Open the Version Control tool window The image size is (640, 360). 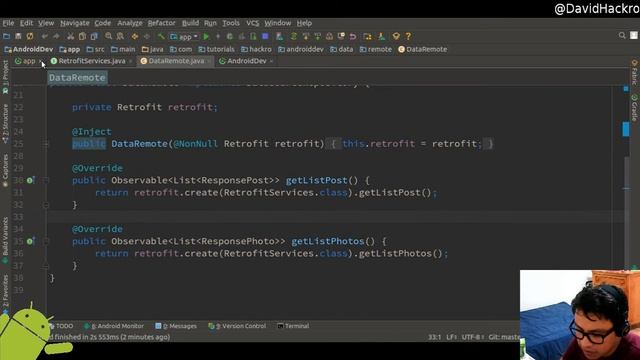[x=237, y=326]
